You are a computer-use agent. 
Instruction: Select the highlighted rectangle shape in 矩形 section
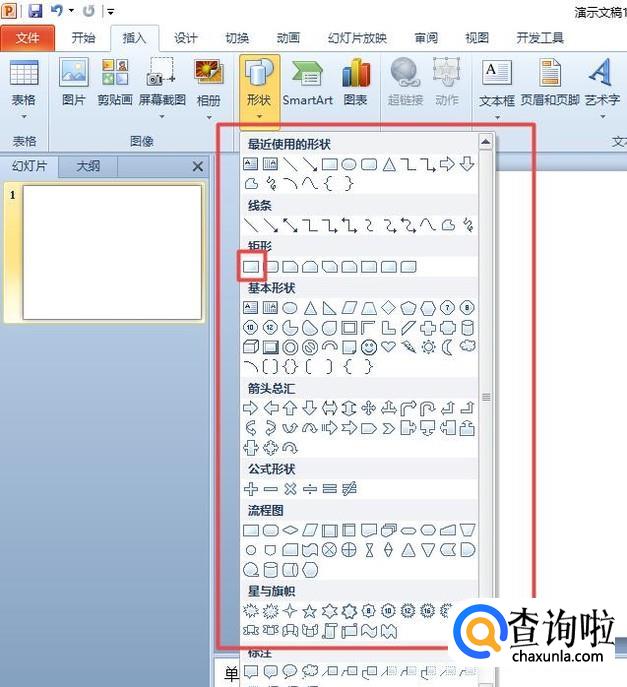pyautogui.click(x=251, y=267)
